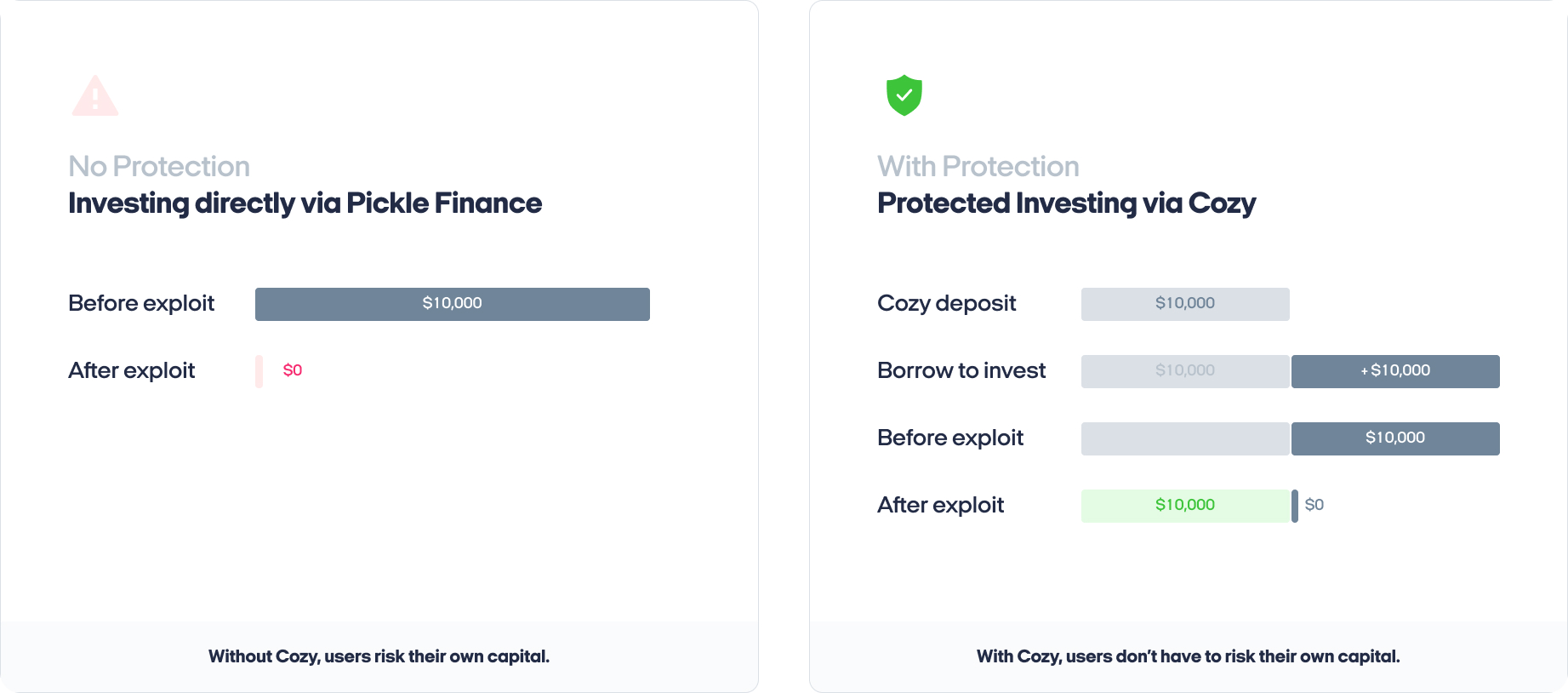
Task: Select the dark $10,000 before-exploit bar in Cozy panel
Action: [x=1395, y=438]
